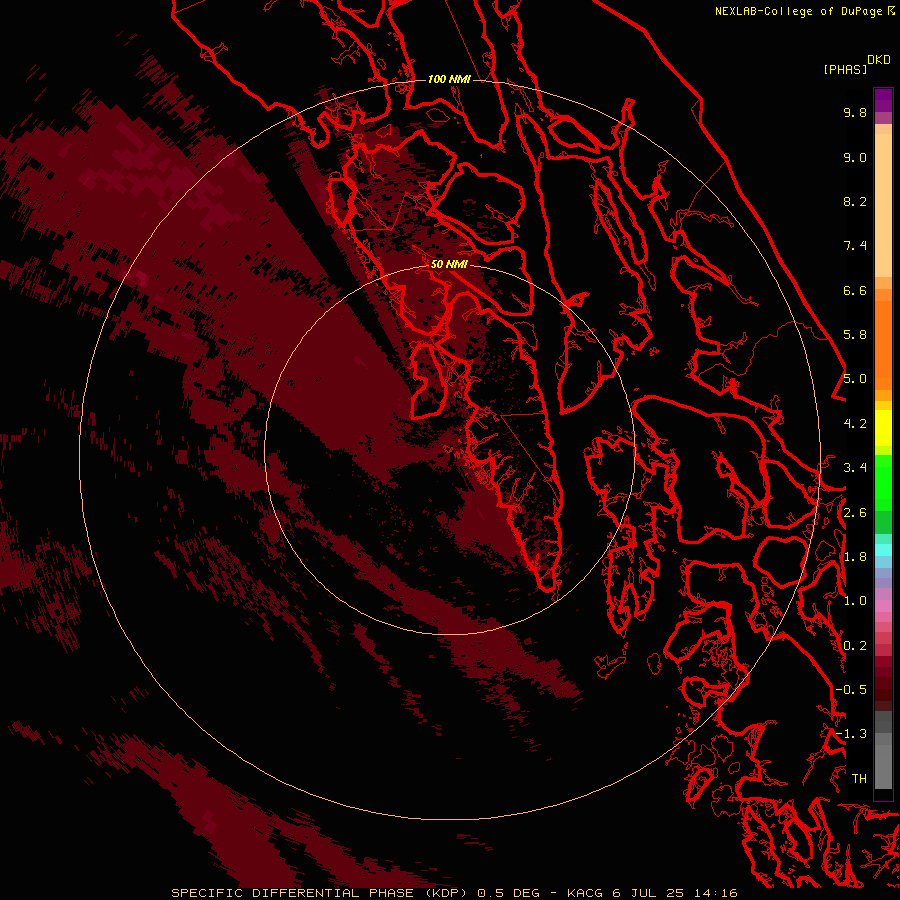Click the 1.8 value on the color scale
This screenshot has height=900, width=900.
coord(855,557)
